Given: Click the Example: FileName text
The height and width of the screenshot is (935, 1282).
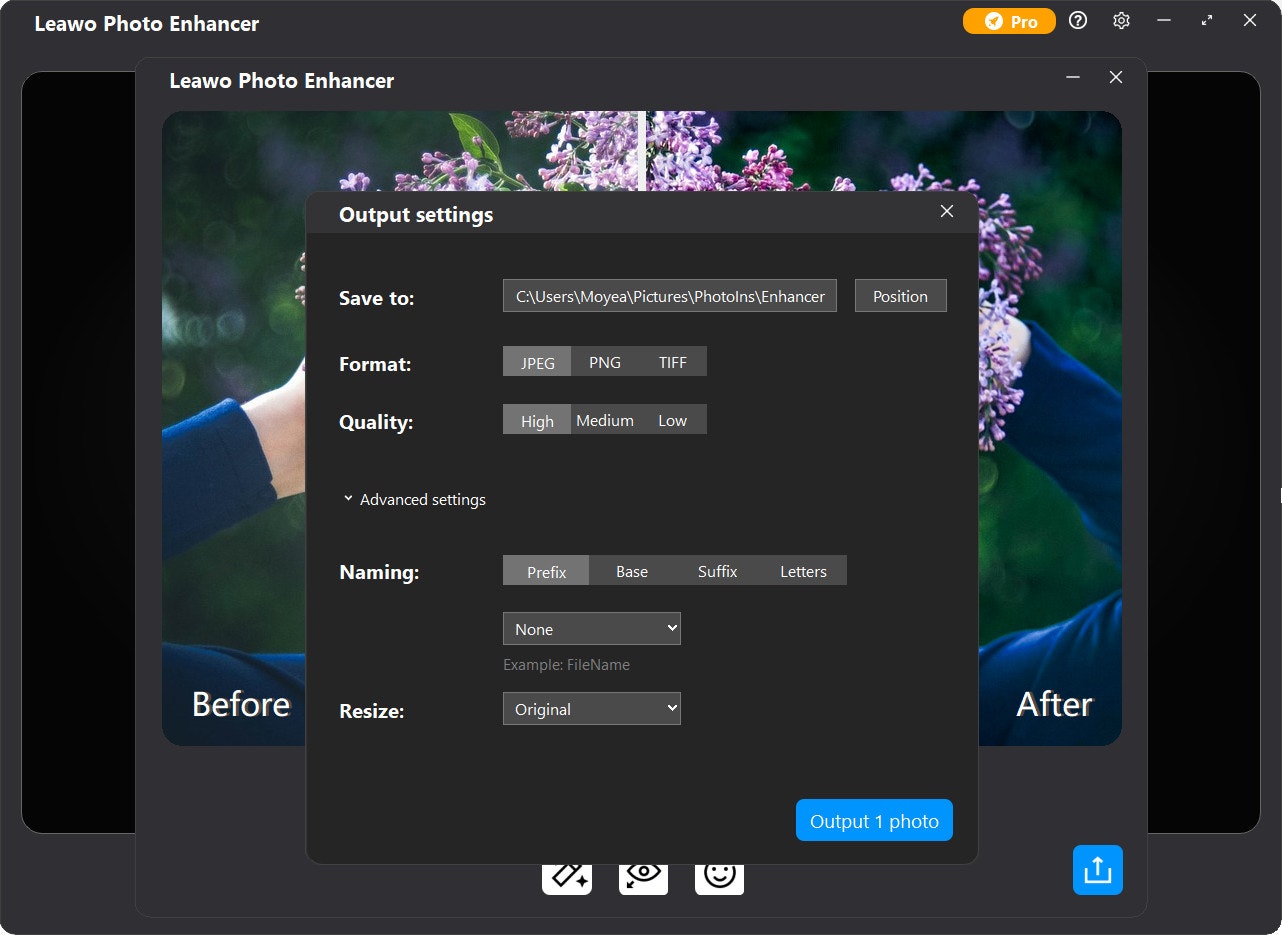Looking at the screenshot, I should [x=566, y=664].
